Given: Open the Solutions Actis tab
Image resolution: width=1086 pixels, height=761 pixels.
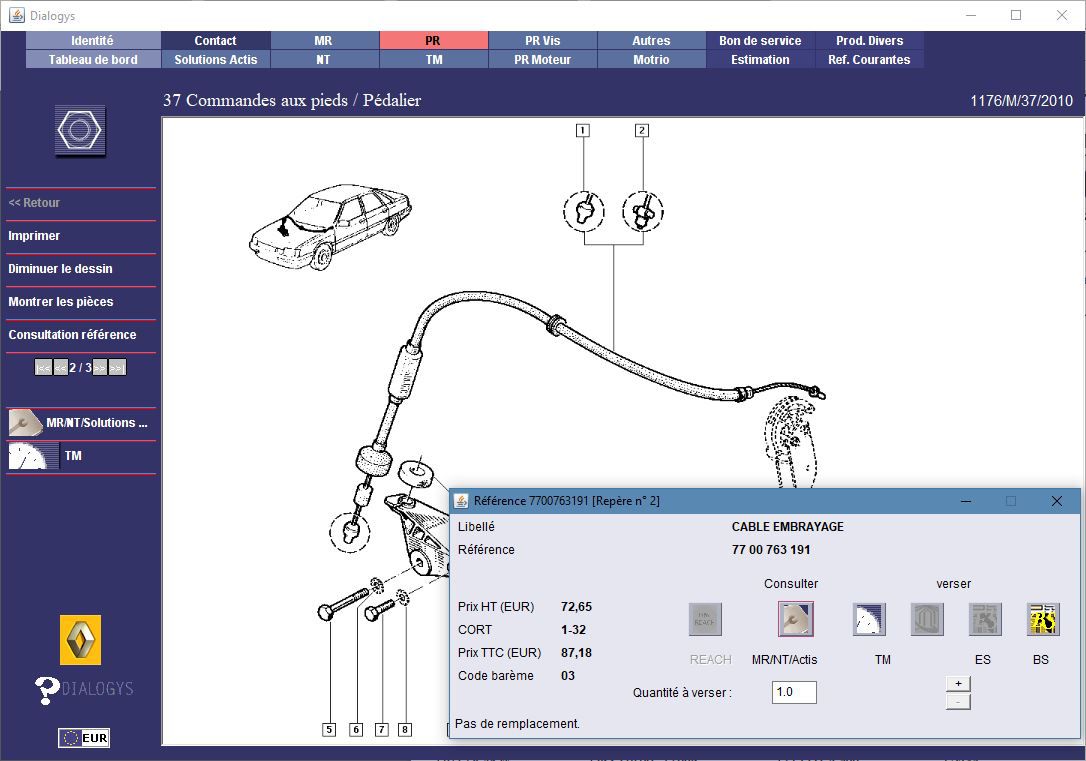Looking at the screenshot, I should (215, 60).
